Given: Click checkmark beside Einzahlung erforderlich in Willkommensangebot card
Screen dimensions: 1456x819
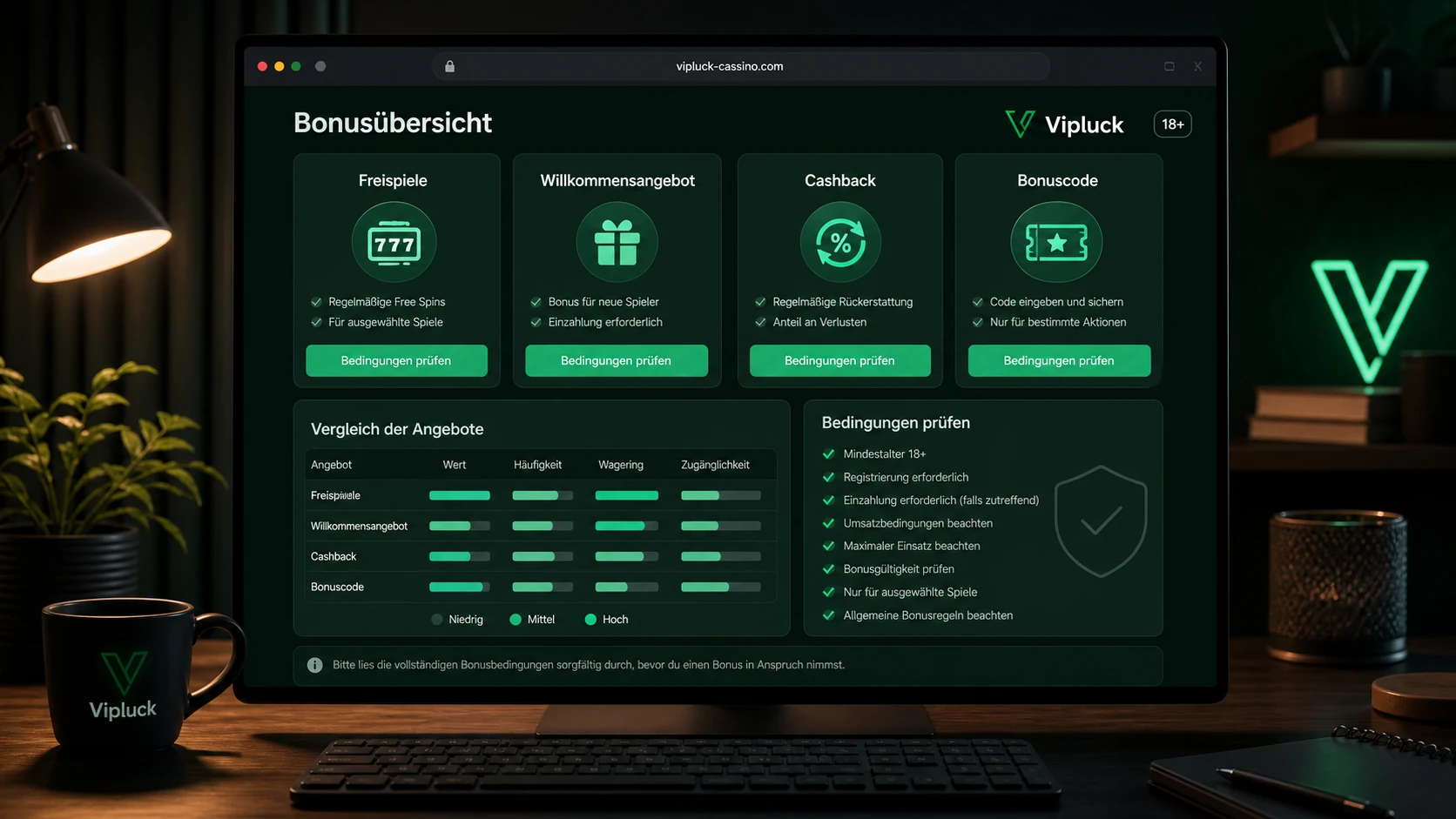Looking at the screenshot, I should pos(536,322).
